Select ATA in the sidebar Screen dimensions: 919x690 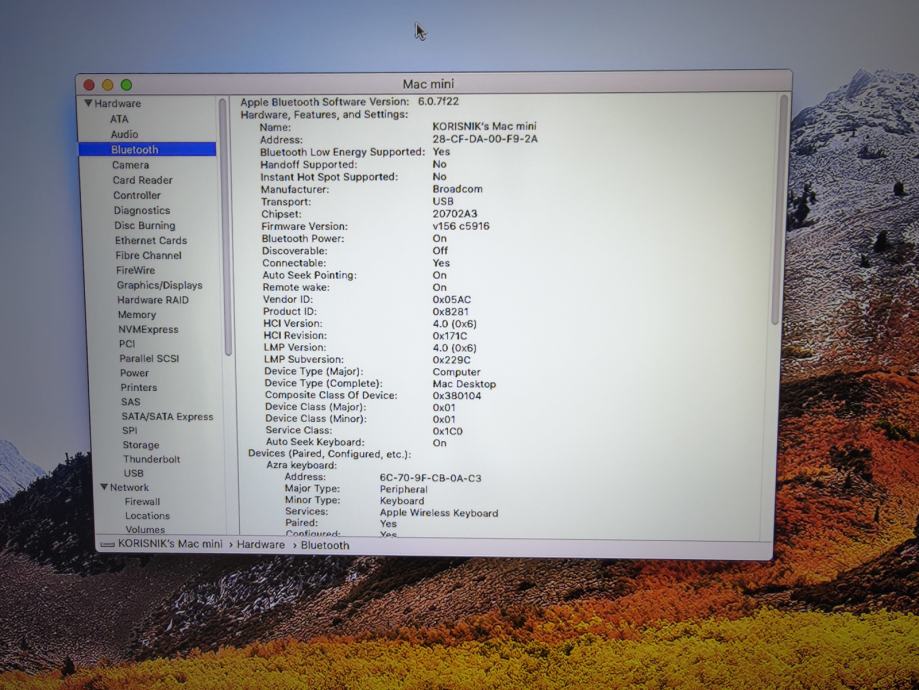119,119
